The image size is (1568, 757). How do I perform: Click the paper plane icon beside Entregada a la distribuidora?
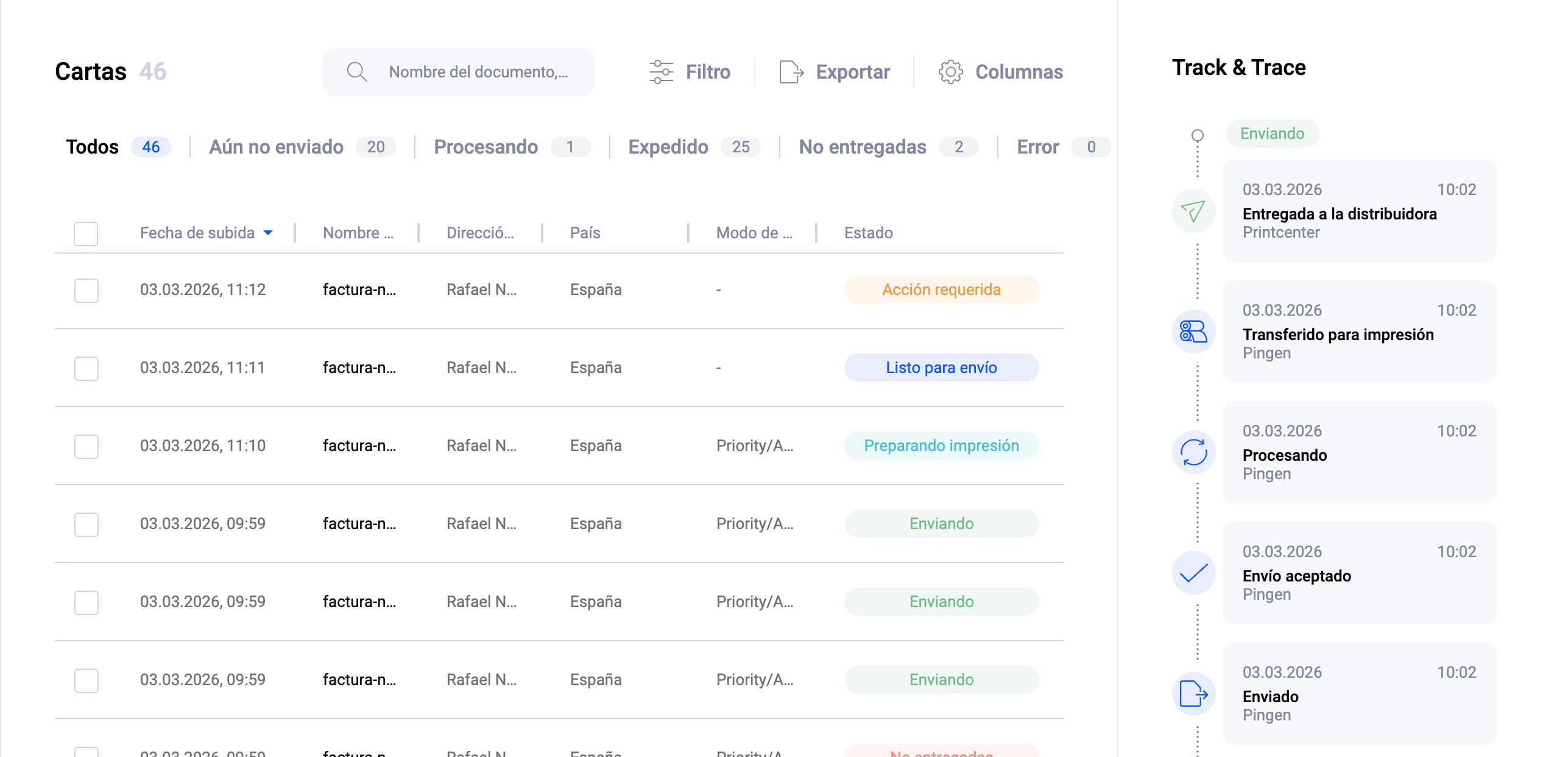[1193, 211]
